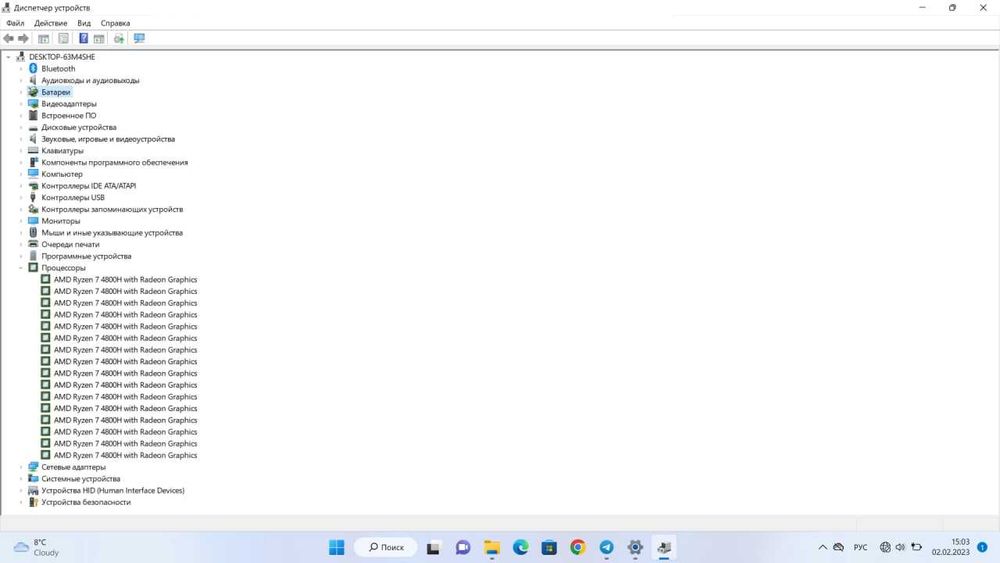Open the Windows Start menu
The image size is (1000, 563).
point(337,547)
